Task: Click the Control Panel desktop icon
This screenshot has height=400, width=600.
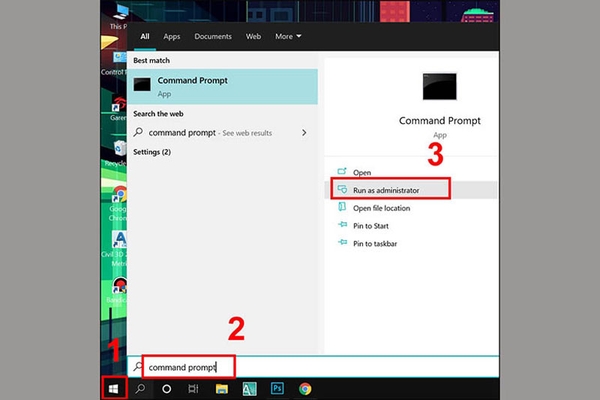Action: click(114, 63)
